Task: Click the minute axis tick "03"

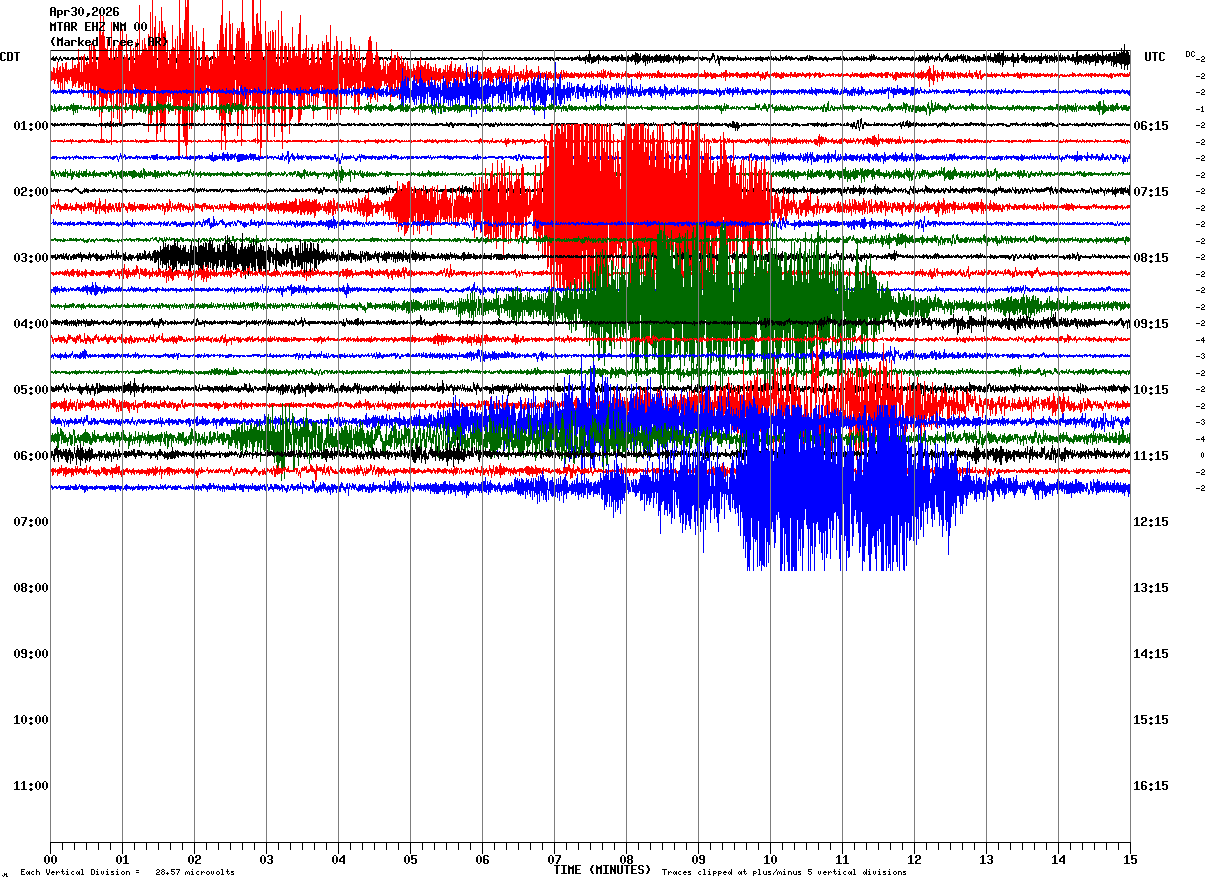Action: pos(266,859)
